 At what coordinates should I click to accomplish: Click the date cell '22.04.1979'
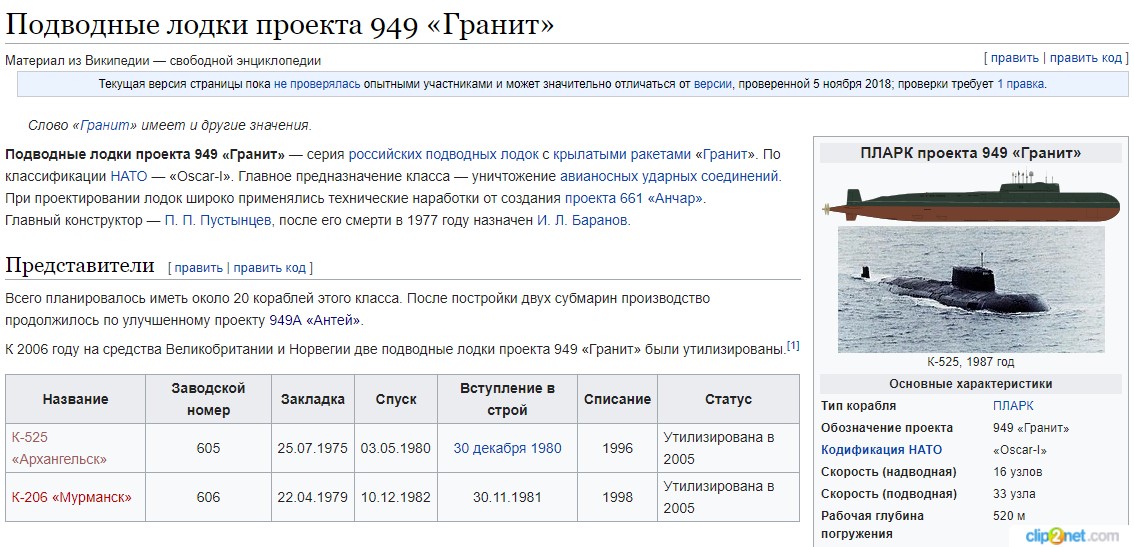coord(312,497)
